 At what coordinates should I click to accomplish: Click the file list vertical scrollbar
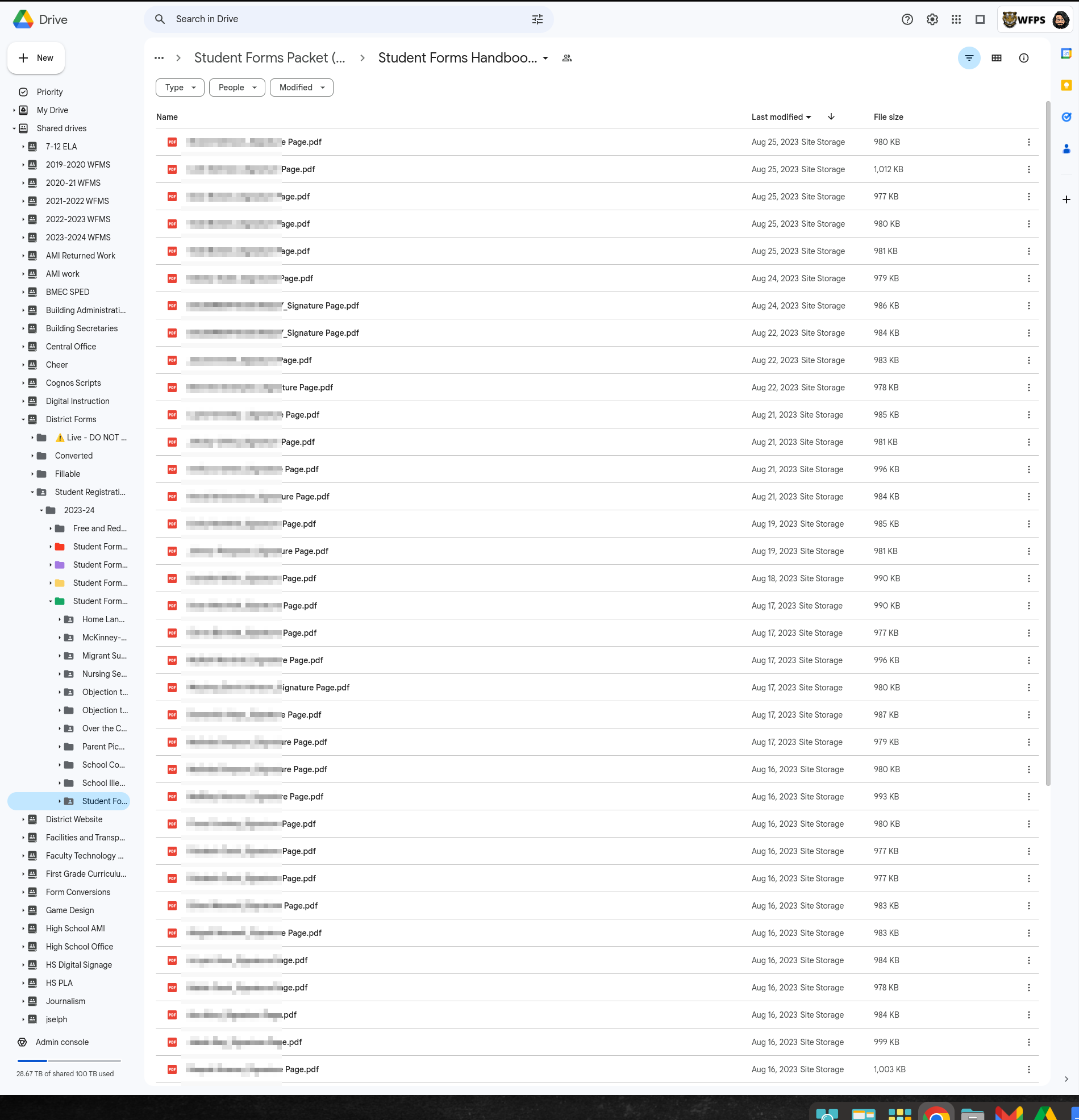coord(1048,443)
